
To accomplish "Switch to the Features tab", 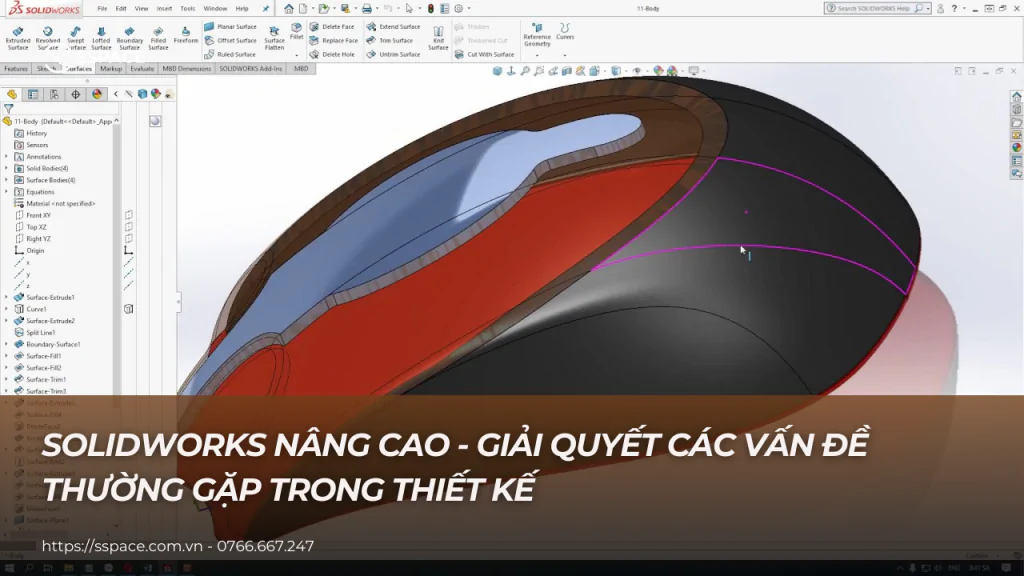I will (x=16, y=69).
